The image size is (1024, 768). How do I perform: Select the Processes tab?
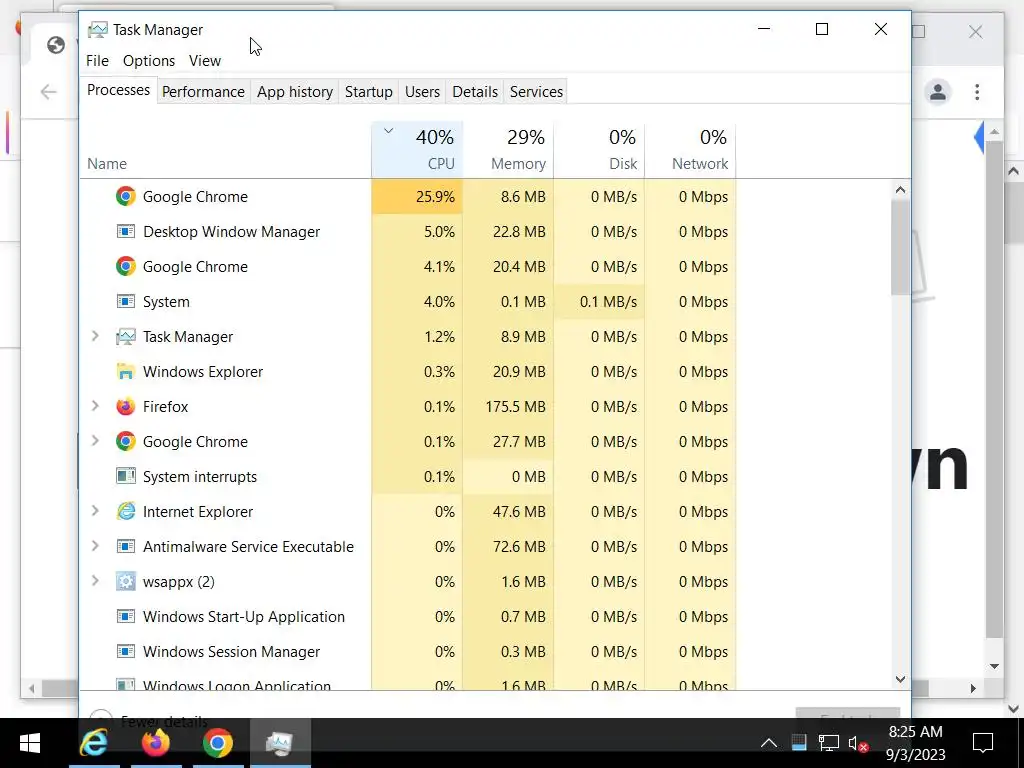[x=118, y=90]
